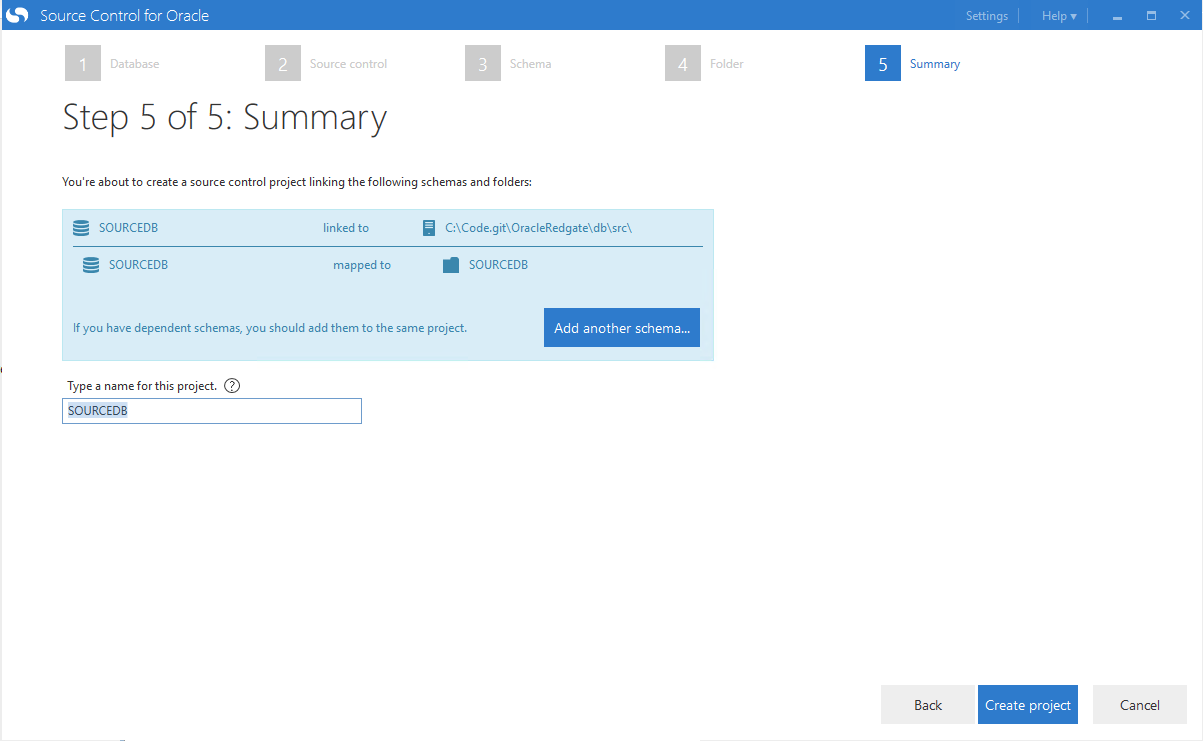The height and width of the screenshot is (741, 1203).
Task: Go to the Database step tab
Action: 134,64
